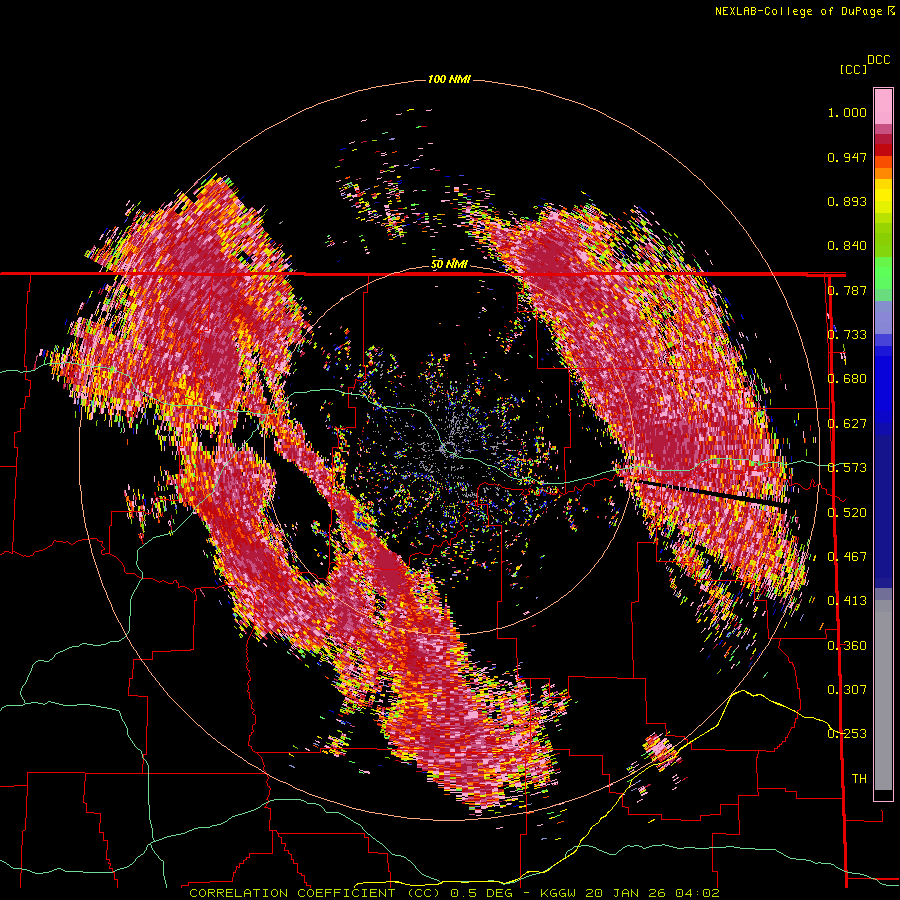Click the 0.840 color scale label
The width and height of the screenshot is (900, 900).
click(847, 246)
